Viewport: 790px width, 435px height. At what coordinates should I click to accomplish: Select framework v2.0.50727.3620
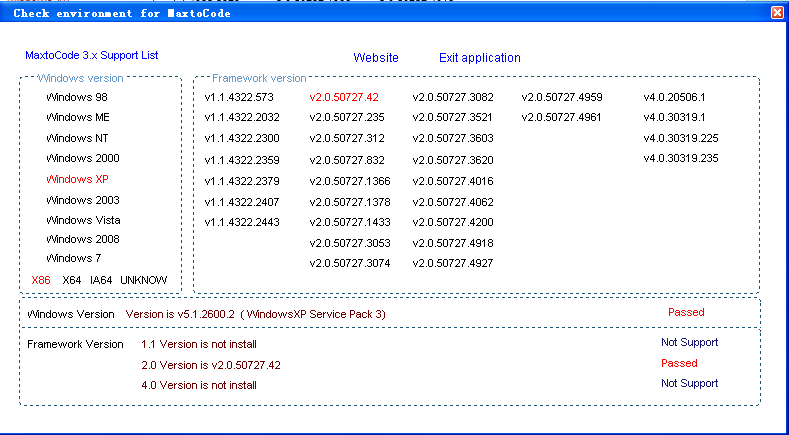point(453,160)
